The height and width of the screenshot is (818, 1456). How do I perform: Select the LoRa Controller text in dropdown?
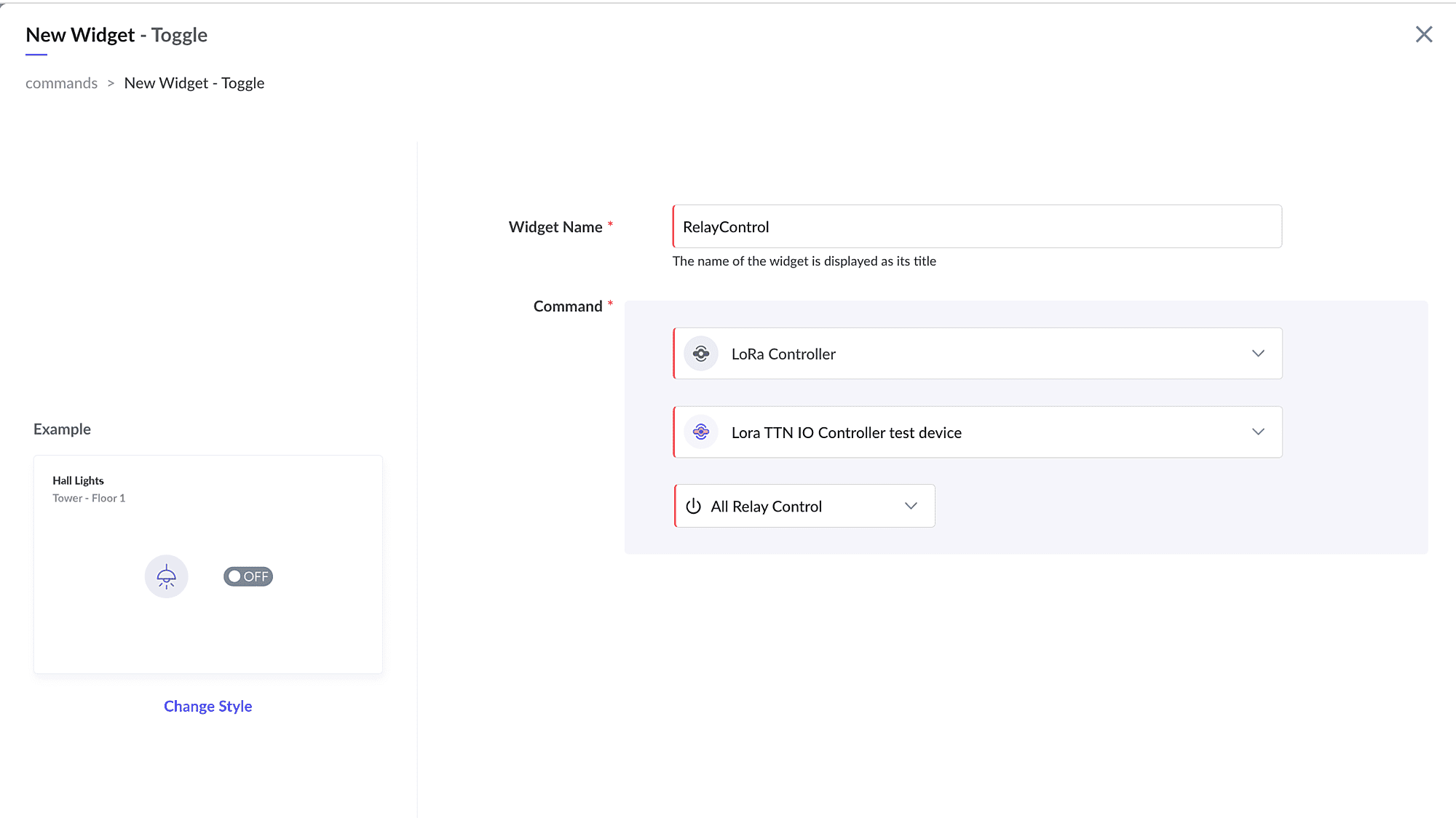click(x=783, y=354)
